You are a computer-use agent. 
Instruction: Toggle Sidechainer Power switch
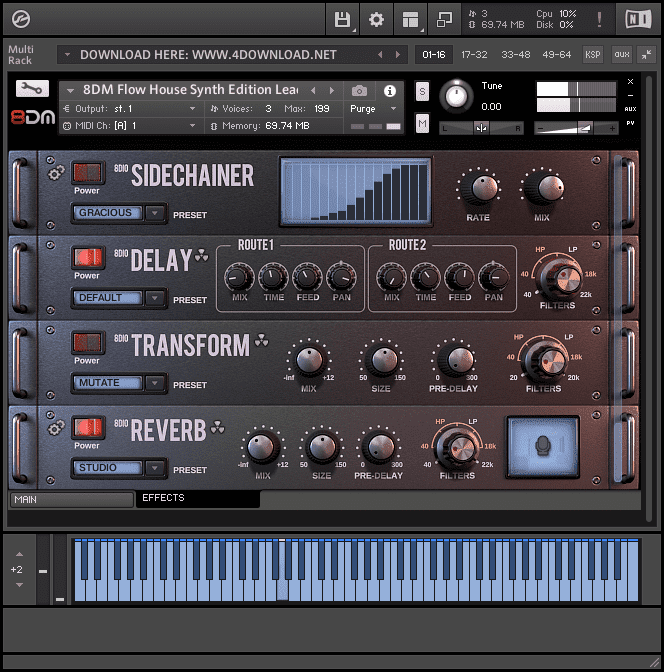pos(88,172)
